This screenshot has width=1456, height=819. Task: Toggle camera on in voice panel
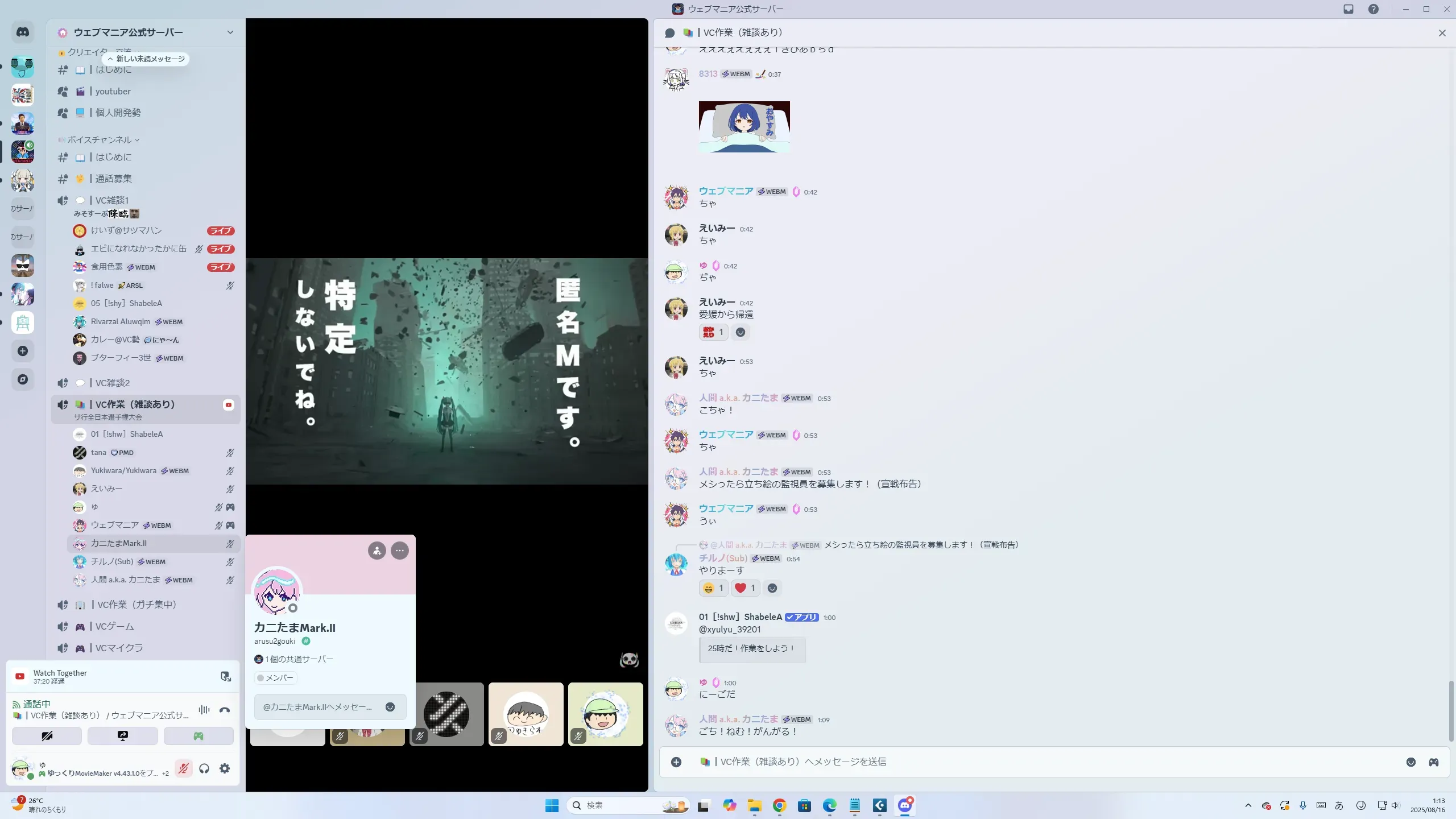47,736
